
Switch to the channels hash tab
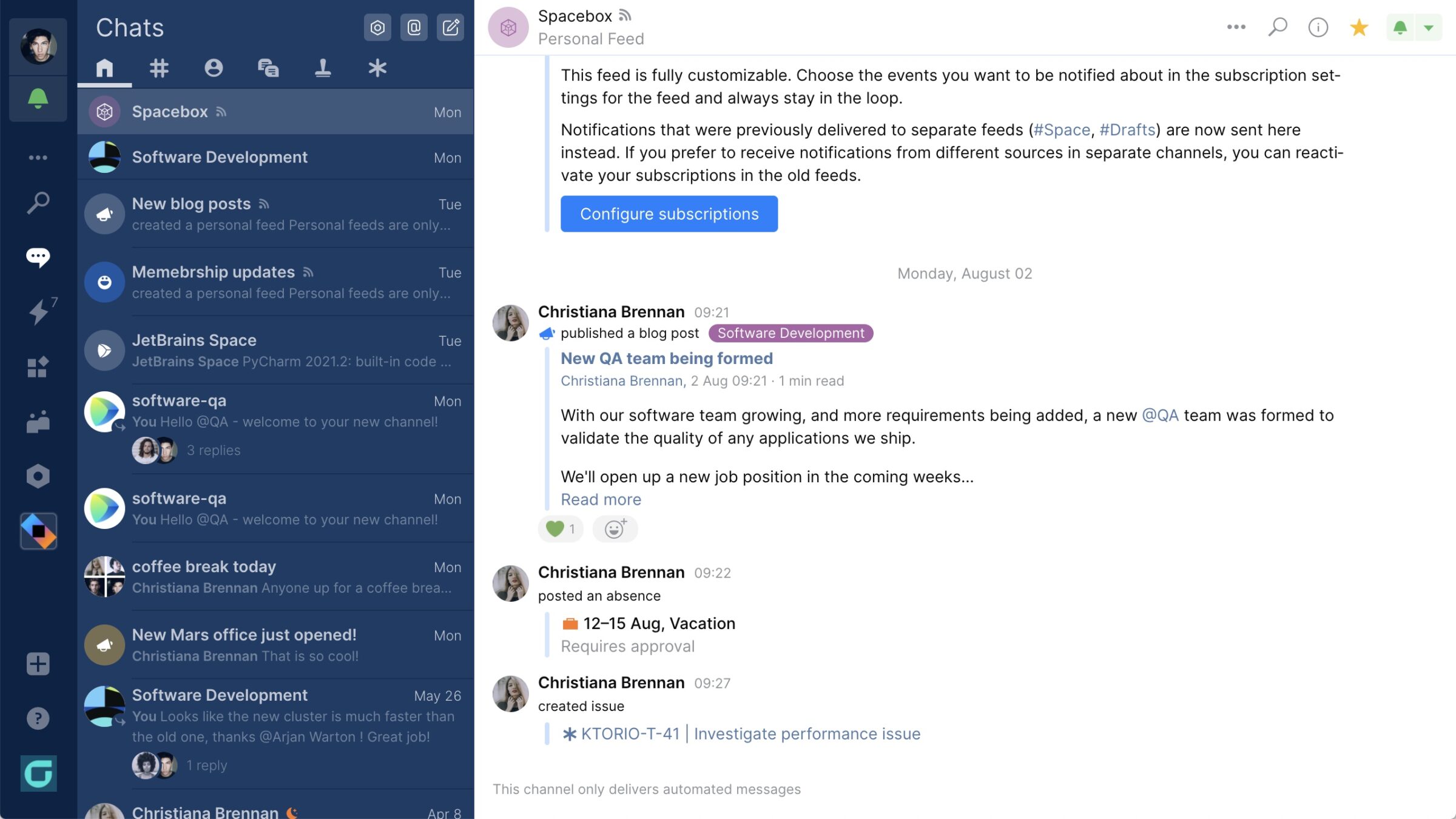[x=159, y=68]
